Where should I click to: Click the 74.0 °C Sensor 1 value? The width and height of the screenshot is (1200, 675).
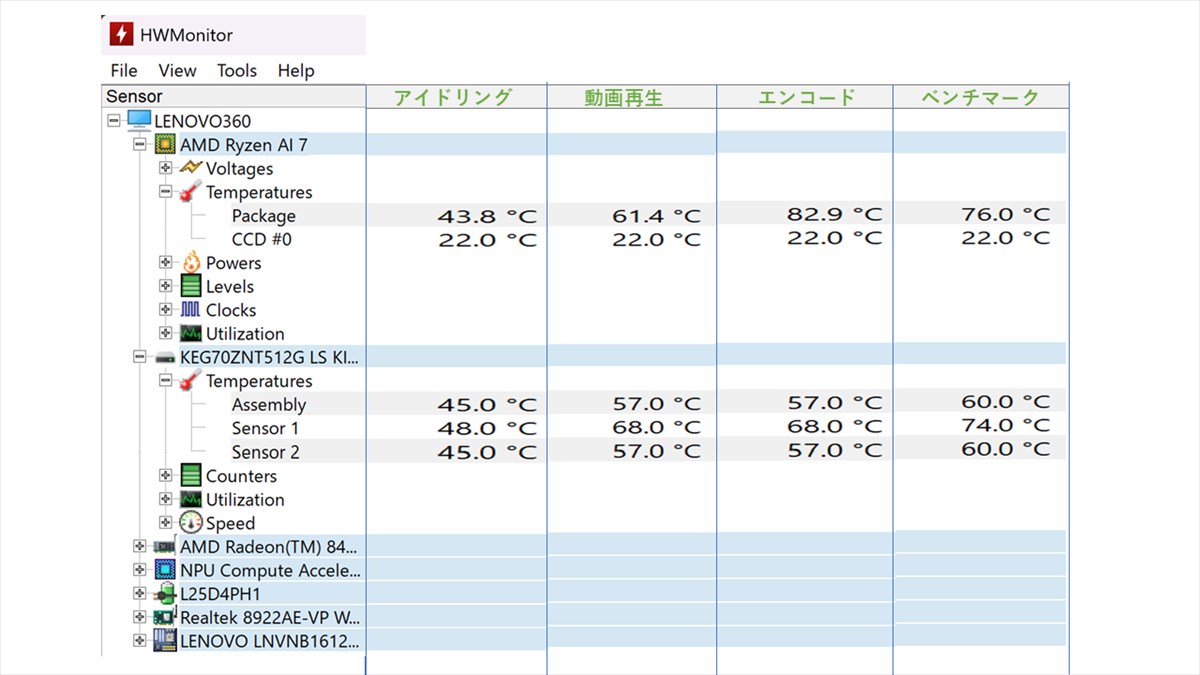pyautogui.click(x=1005, y=425)
